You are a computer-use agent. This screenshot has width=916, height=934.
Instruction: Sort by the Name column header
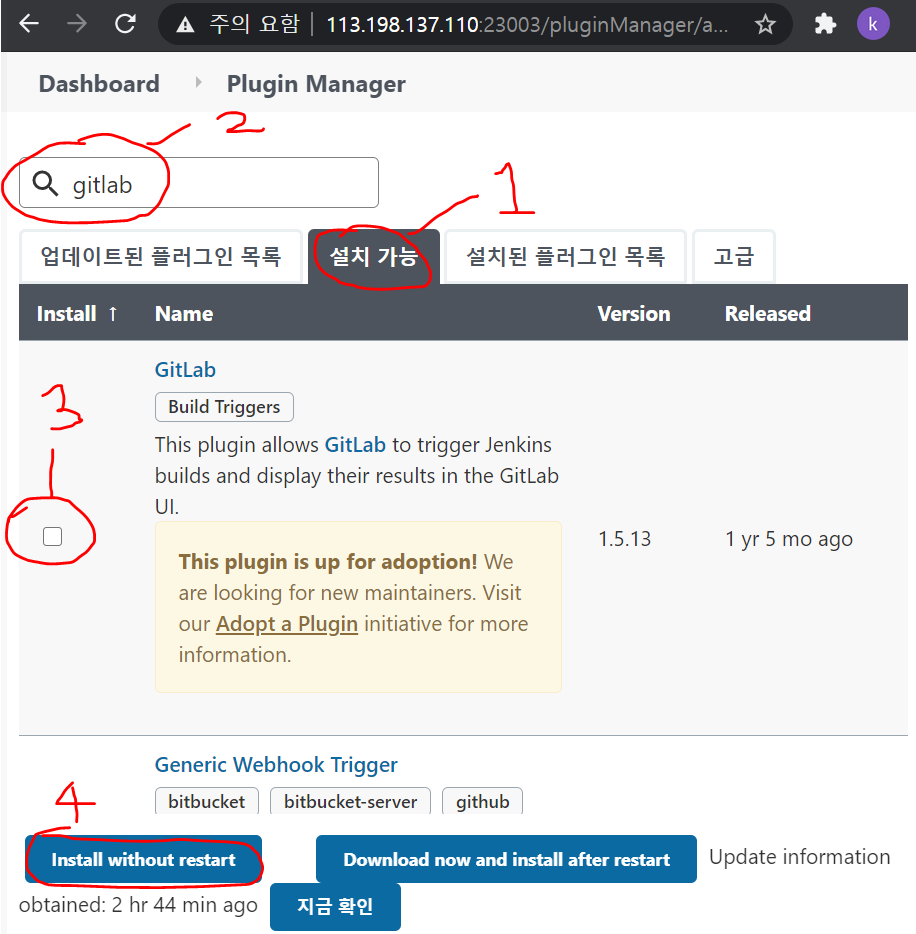184,313
